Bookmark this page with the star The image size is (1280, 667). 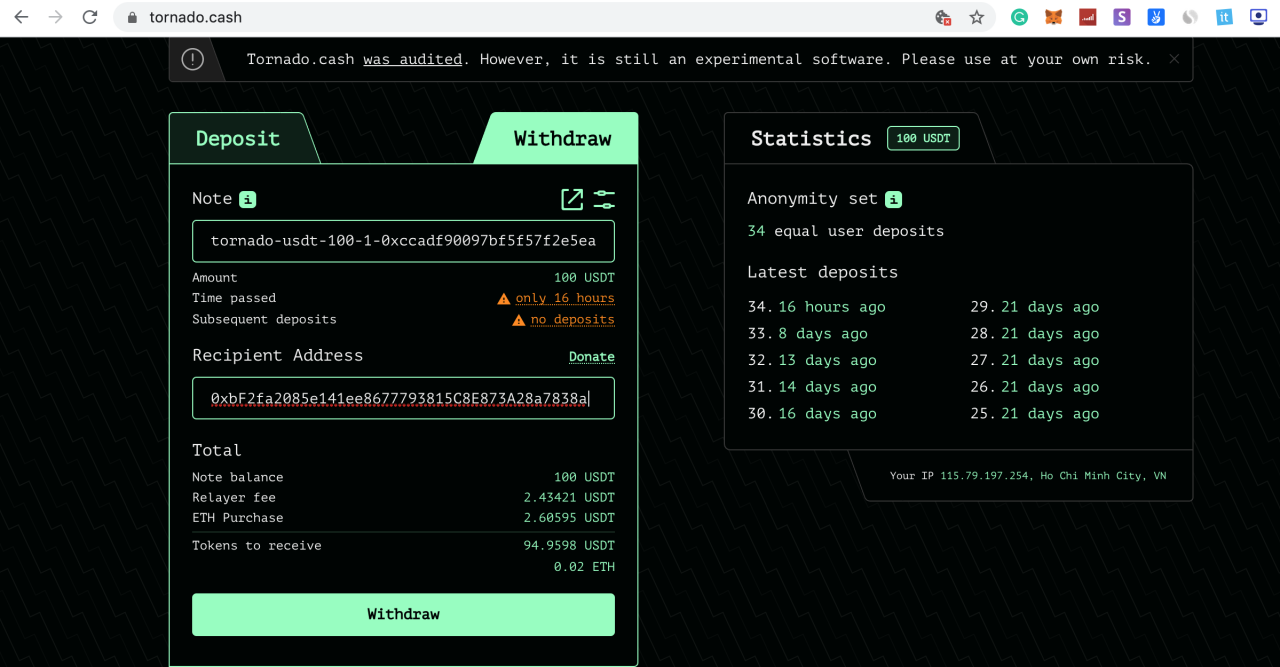[x=977, y=17]
